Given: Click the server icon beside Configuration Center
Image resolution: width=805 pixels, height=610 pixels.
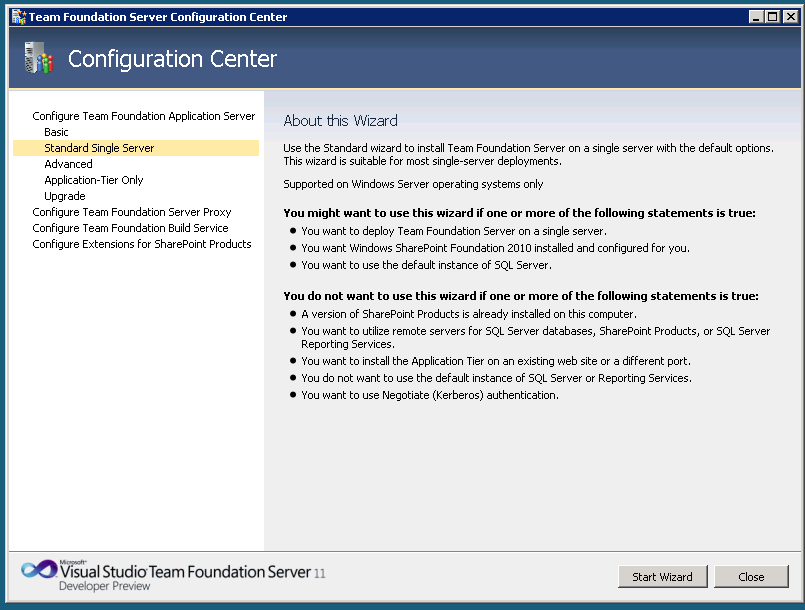Looking at the screenshot, I should (36, 59).
